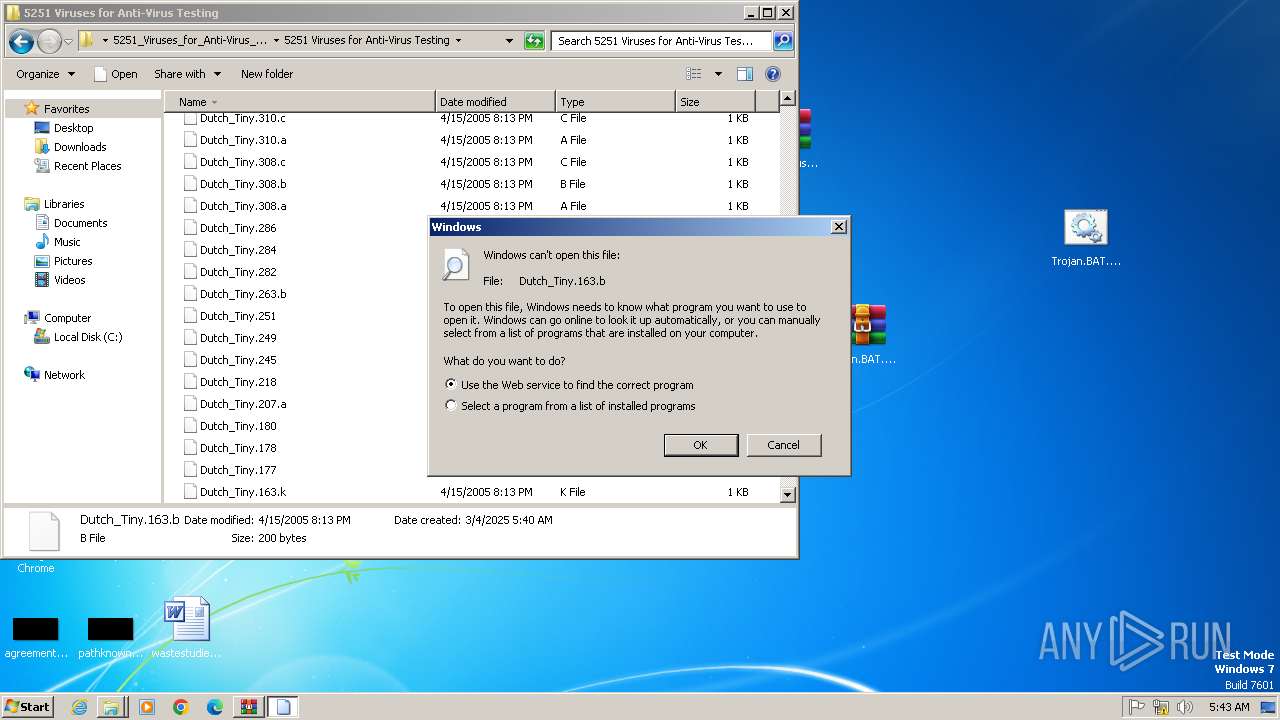Open Explorer help question mark icon
Image resolution: width=1280 pixels, height=720 pixels.
[x=772, y=74]
